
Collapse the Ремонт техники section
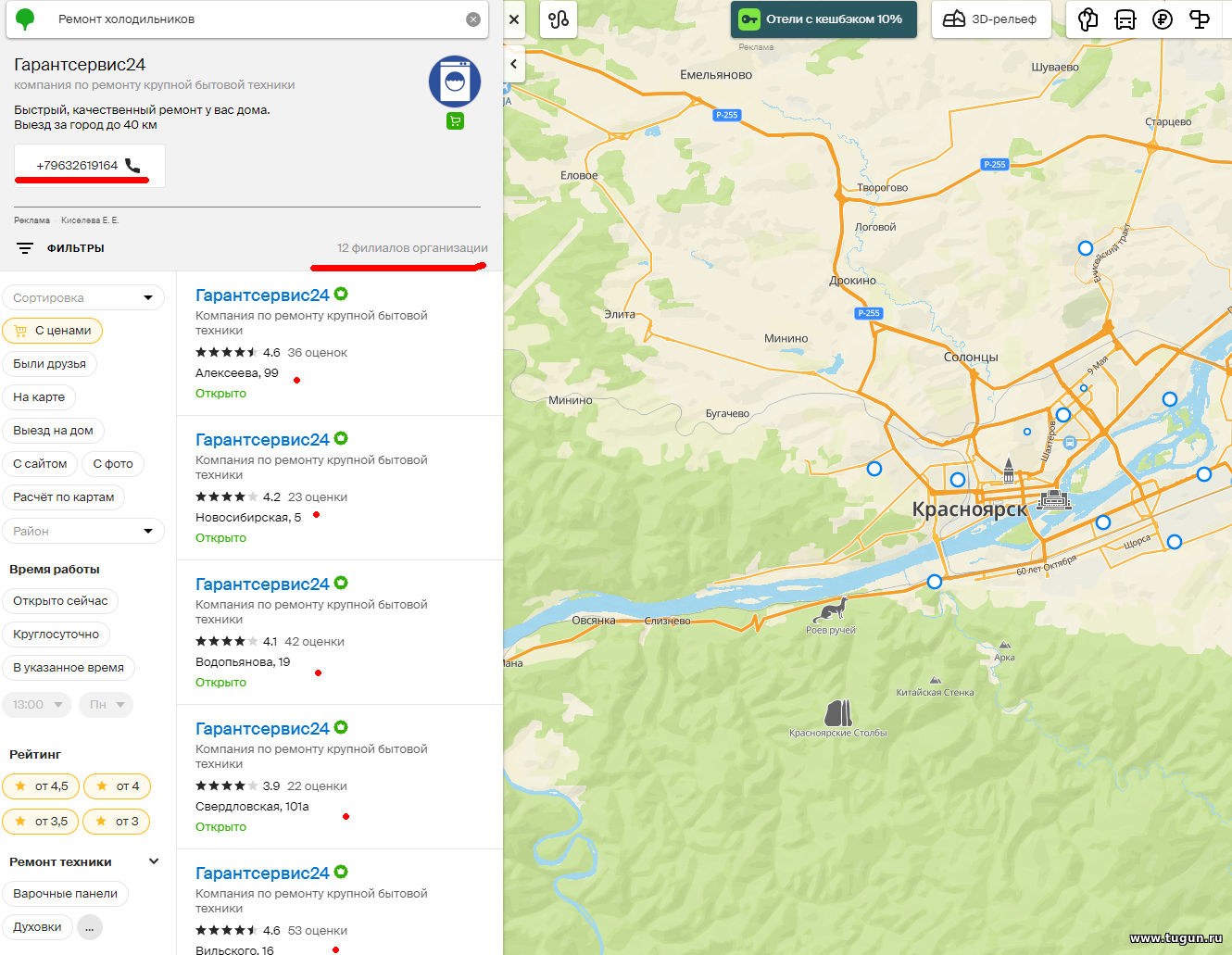154,861
